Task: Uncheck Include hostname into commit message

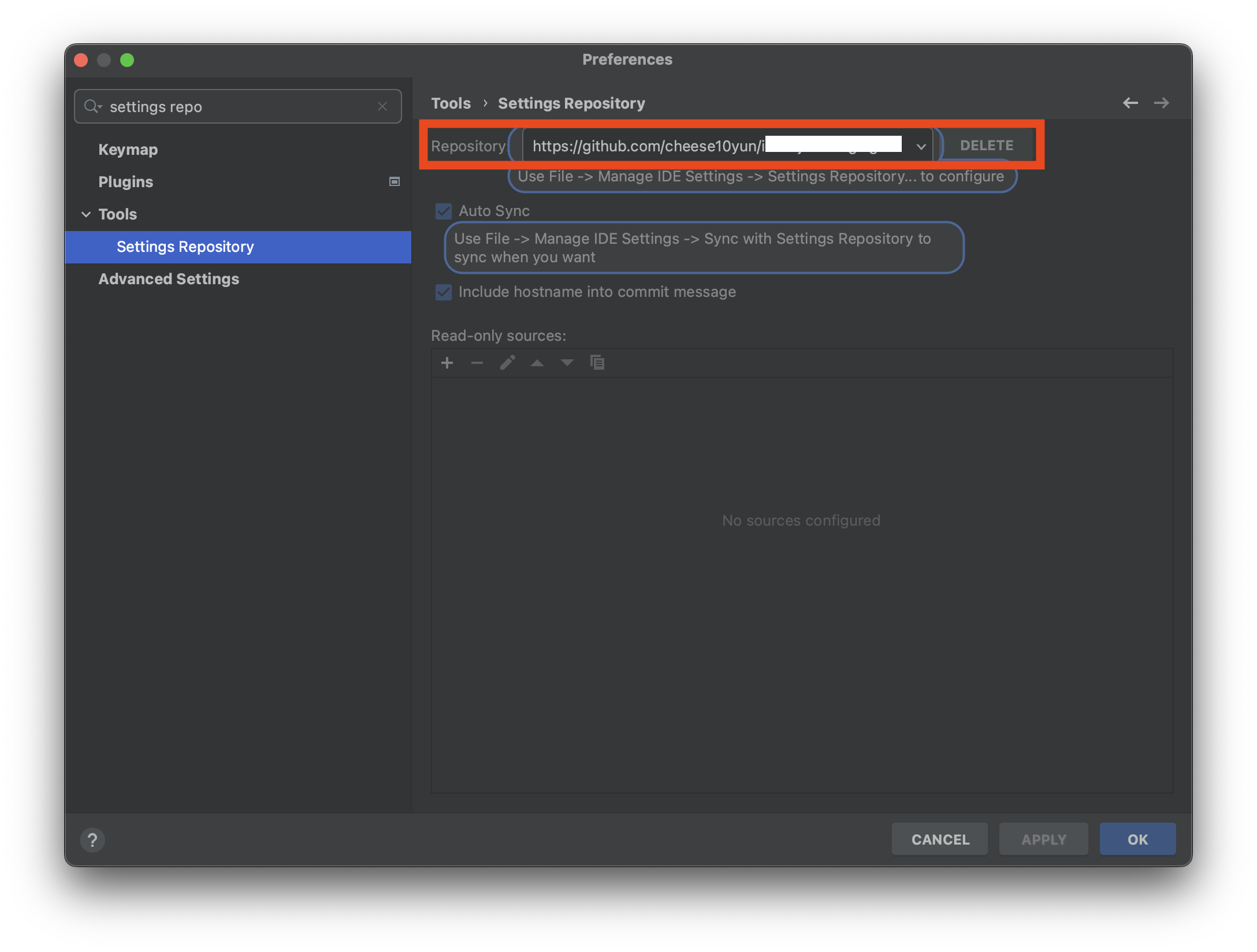Action: [x=444, y=292]
